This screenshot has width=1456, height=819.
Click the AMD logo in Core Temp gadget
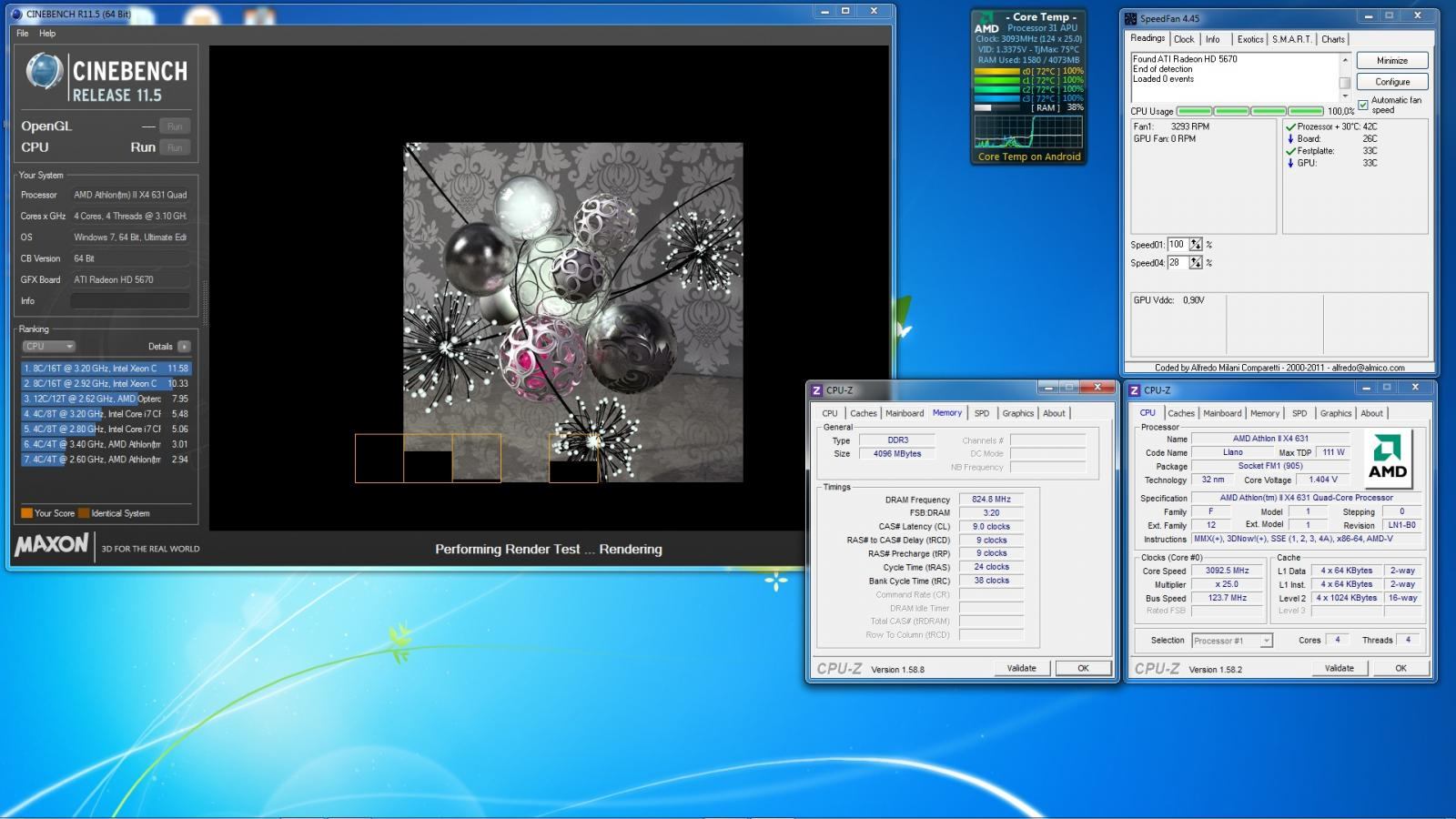986,23
